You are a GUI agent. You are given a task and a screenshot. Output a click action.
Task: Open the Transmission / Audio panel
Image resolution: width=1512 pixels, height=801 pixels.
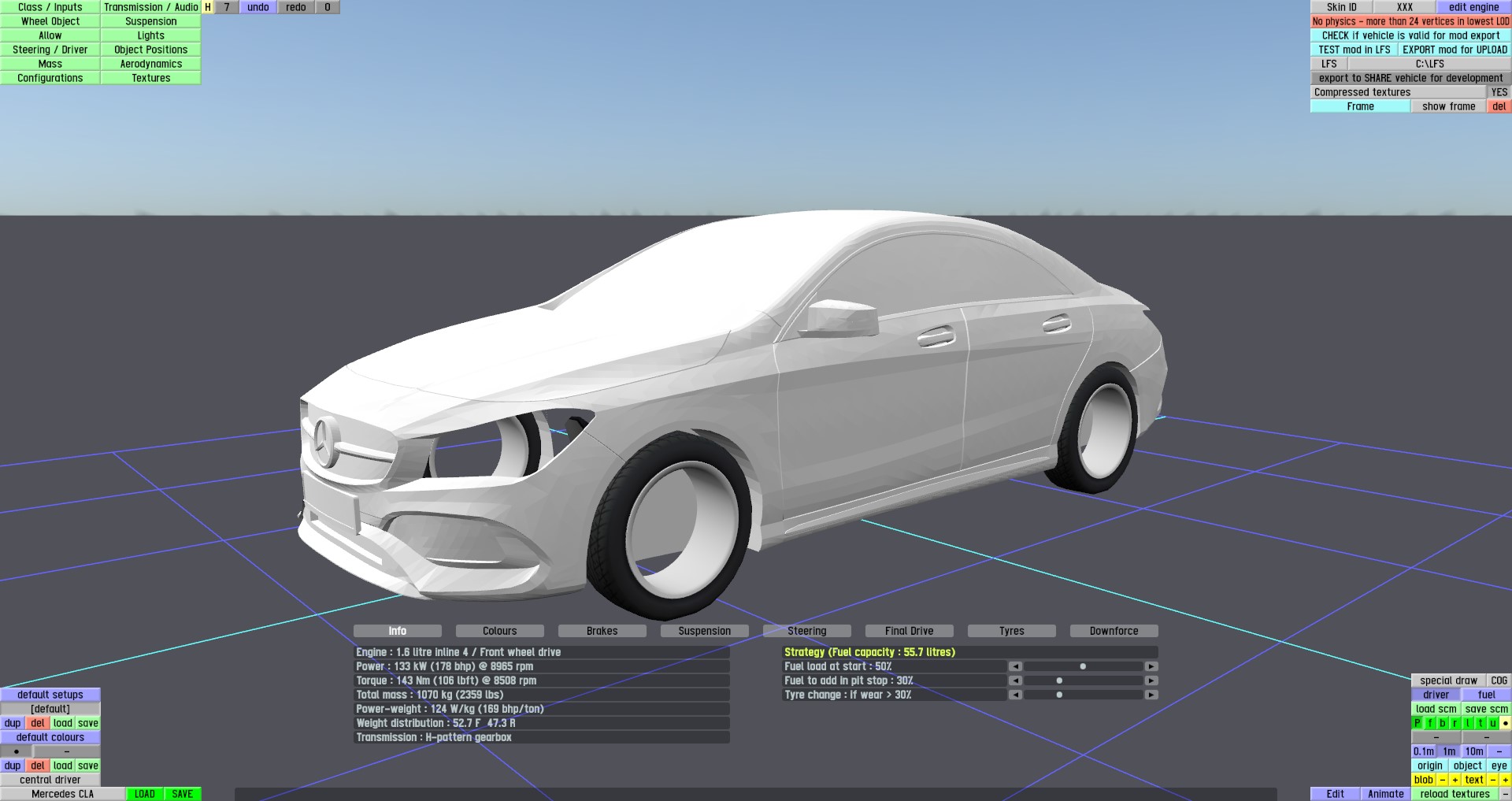click(x=151, y=7)
